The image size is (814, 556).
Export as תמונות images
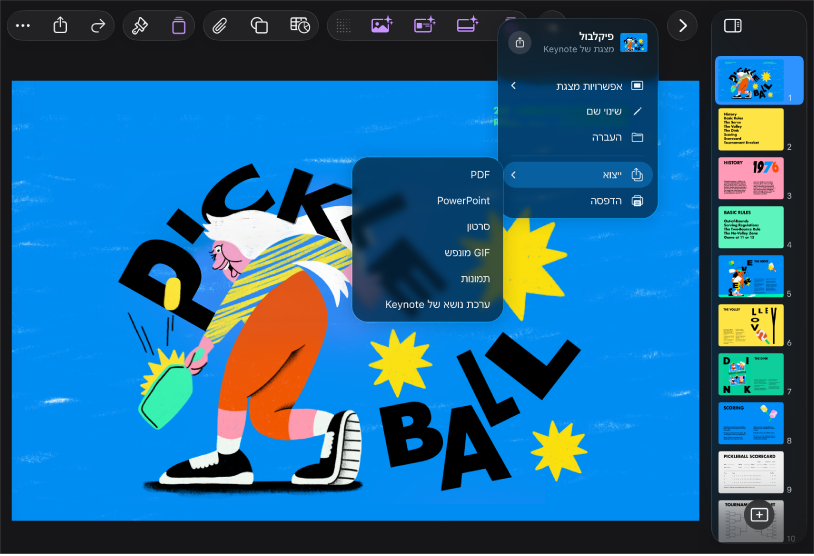click(x=427, y=278)
